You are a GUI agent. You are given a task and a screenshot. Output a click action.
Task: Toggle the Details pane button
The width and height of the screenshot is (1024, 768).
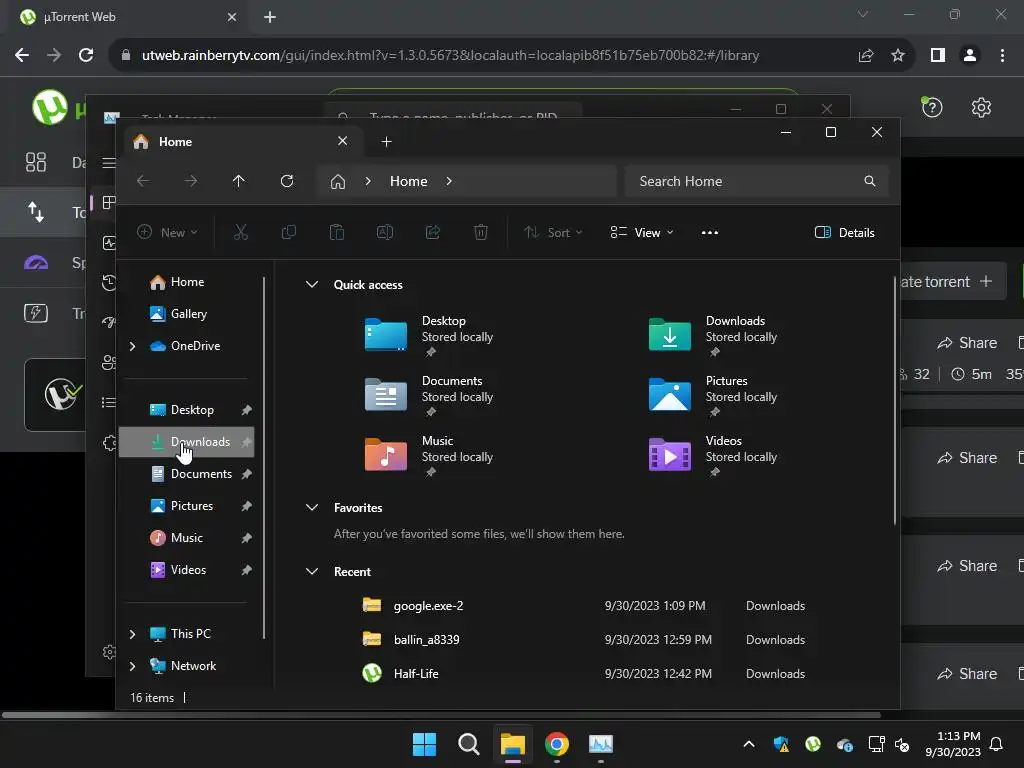point(844,232)
